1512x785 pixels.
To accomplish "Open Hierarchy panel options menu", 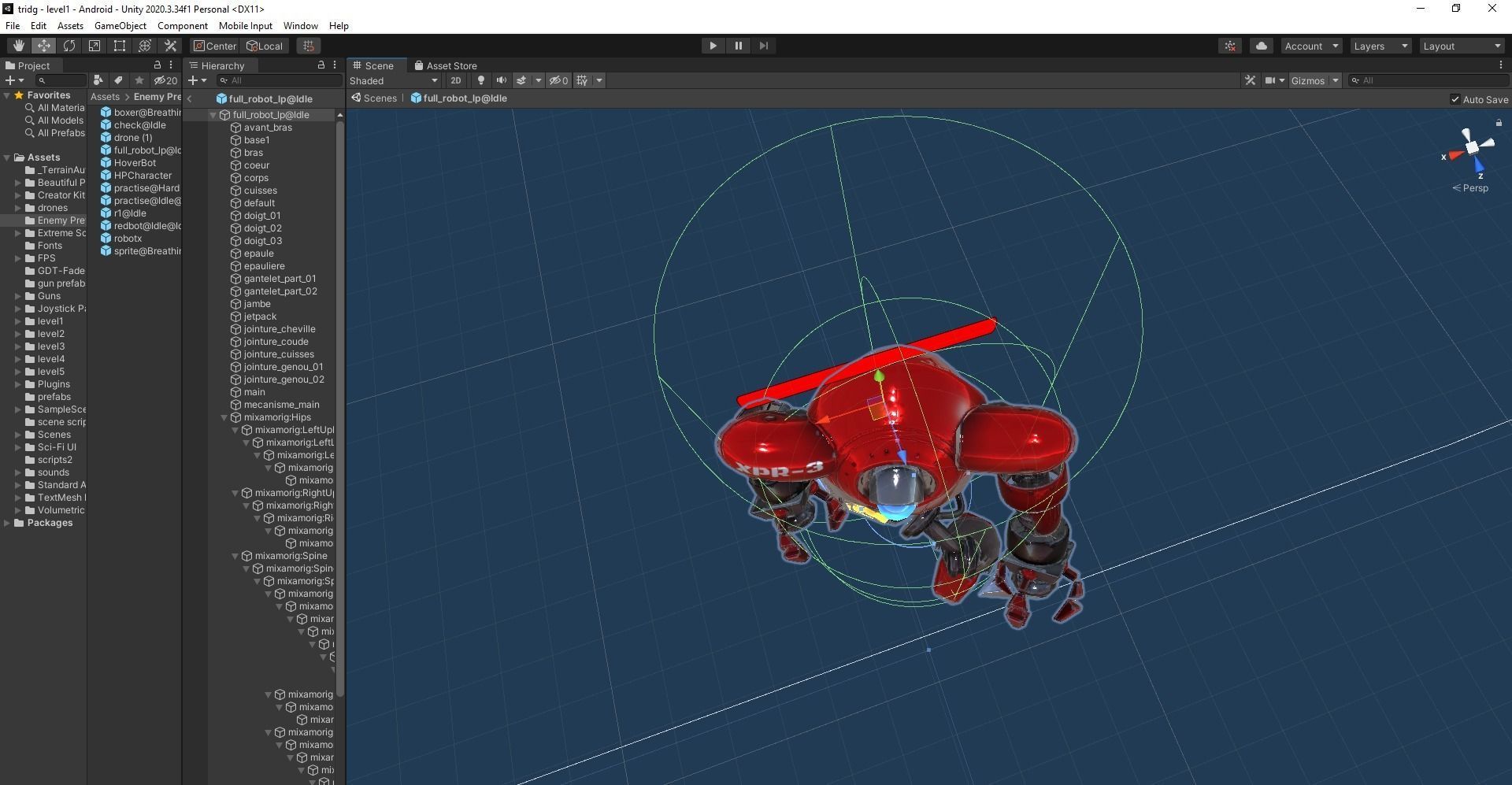I will coord(335,65).
